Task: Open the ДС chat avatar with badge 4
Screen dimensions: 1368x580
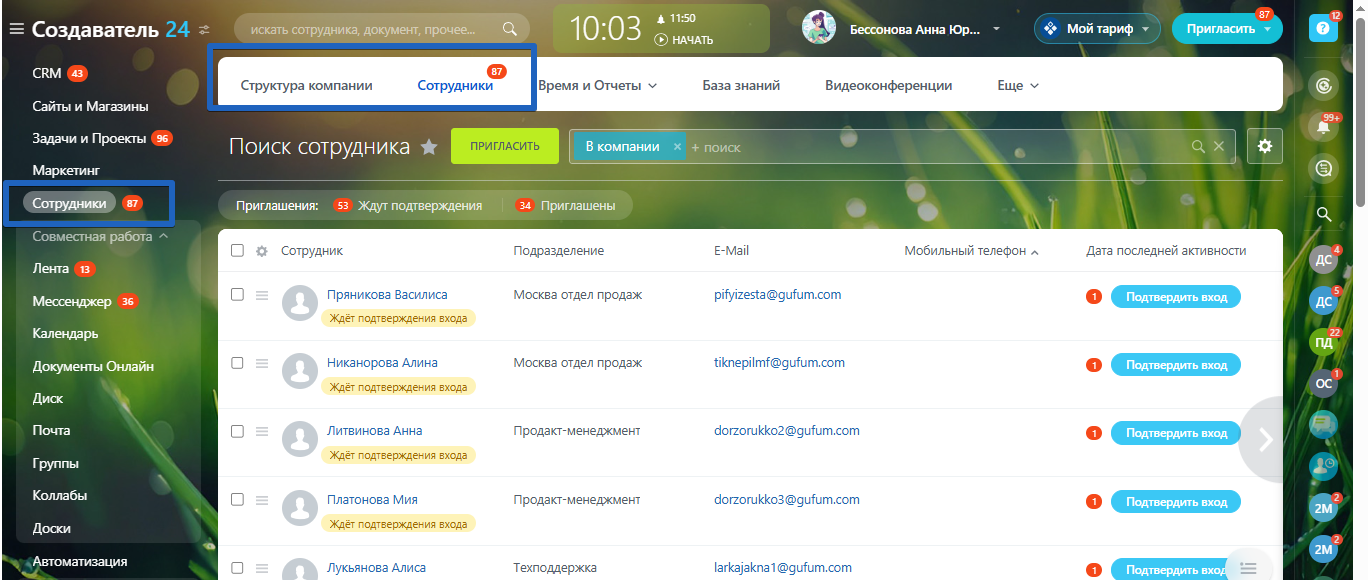Action: pos(1323,260)
